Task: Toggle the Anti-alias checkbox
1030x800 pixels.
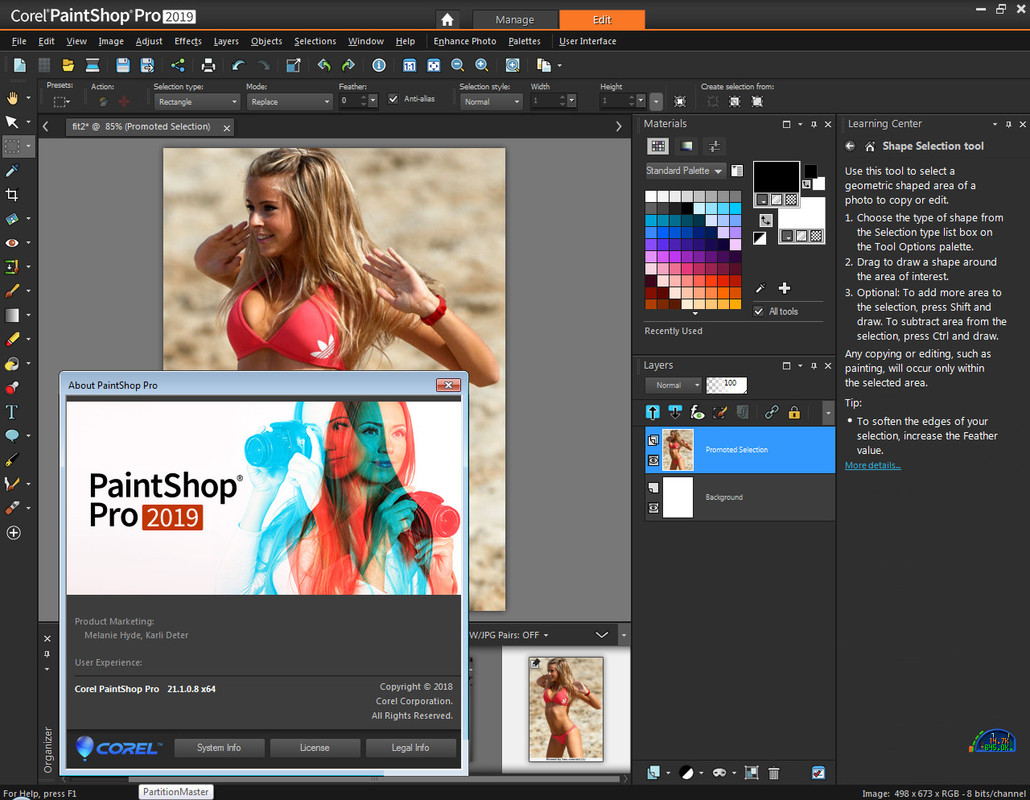Action: point(393,100)
